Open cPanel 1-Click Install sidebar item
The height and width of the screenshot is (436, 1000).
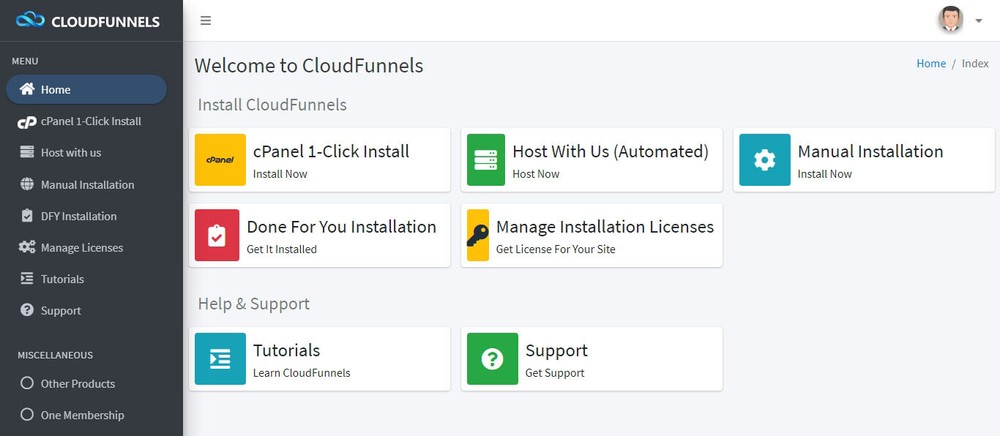(x=86, y=121)
